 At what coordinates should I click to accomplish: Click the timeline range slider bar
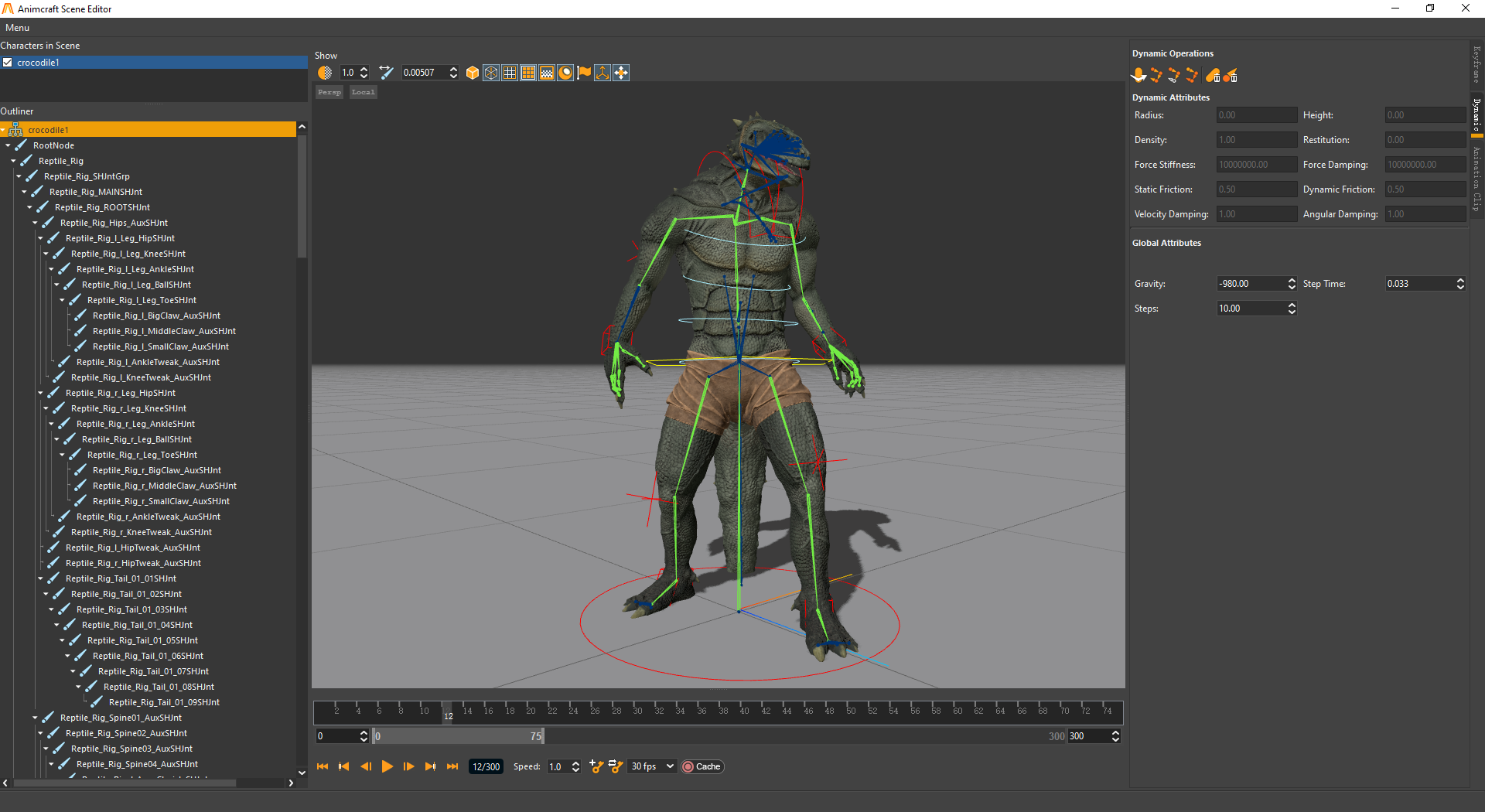click(458, 736)
